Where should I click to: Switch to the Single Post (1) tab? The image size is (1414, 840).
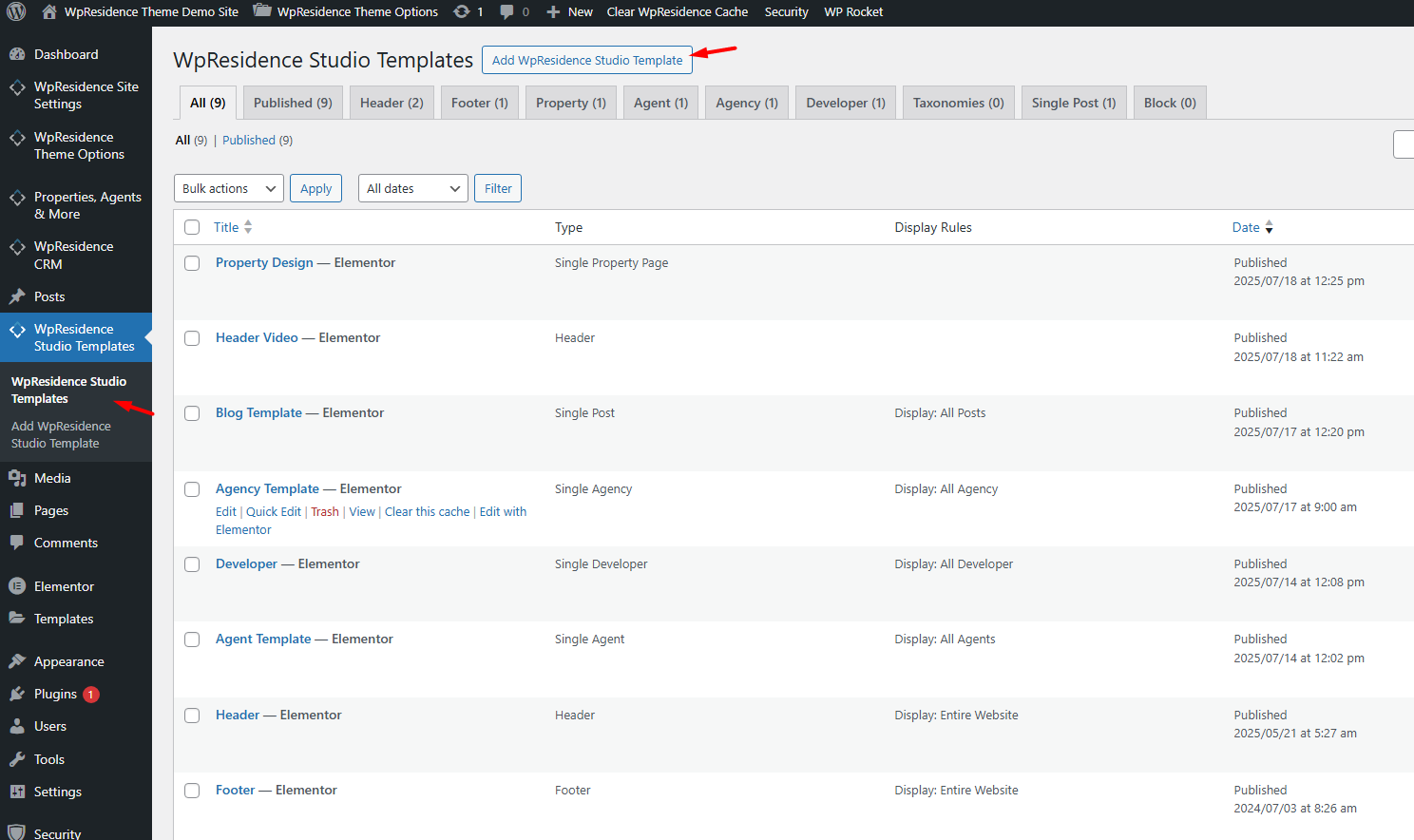coord(1074,103)
